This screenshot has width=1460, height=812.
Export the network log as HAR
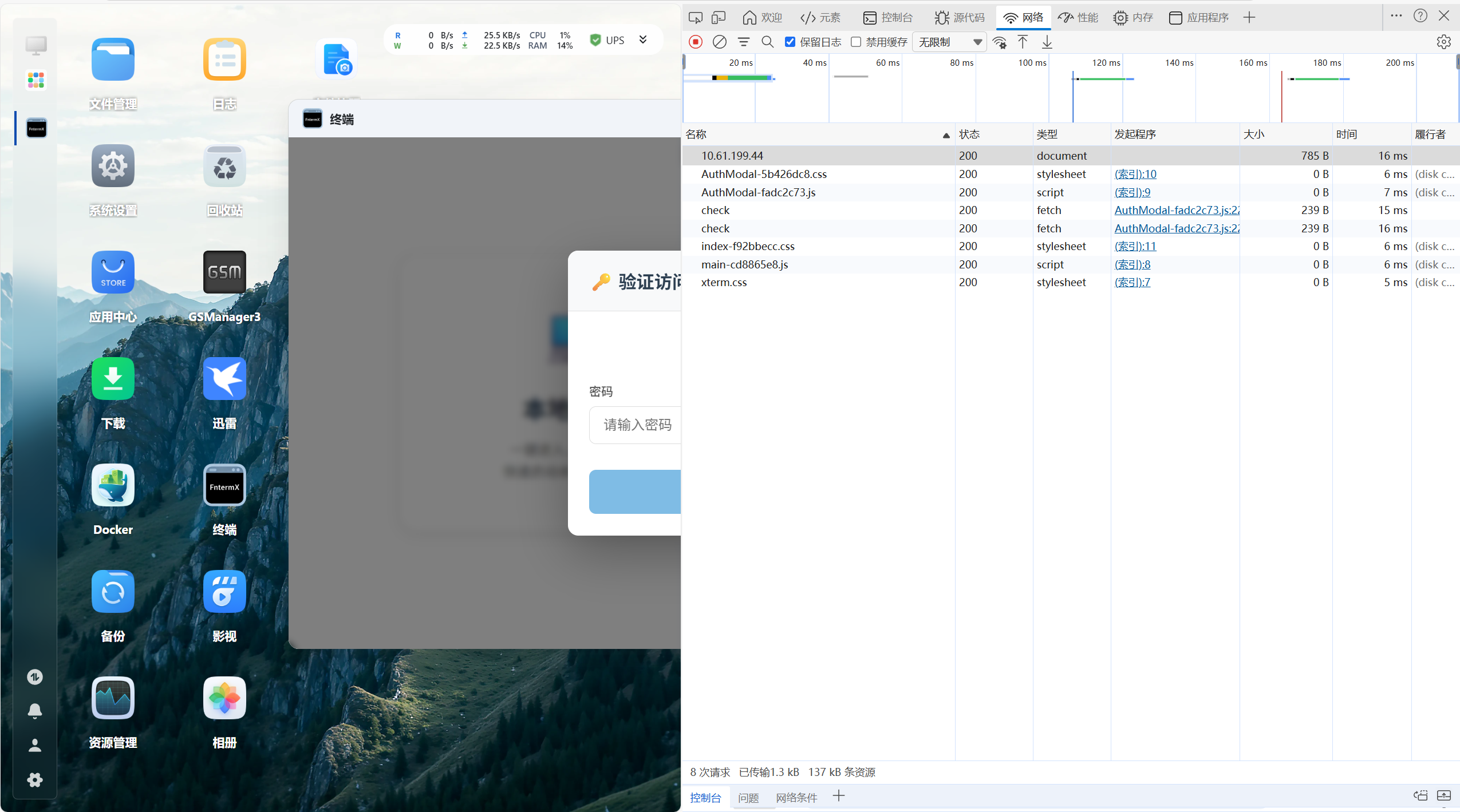[x=1047, y=42]
